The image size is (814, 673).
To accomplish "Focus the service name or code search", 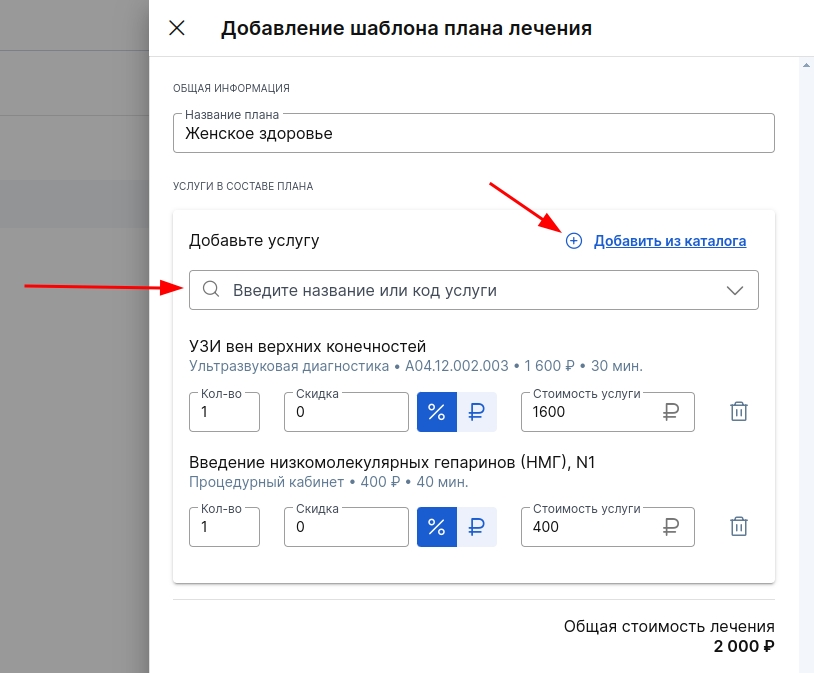I will [473, 290].
